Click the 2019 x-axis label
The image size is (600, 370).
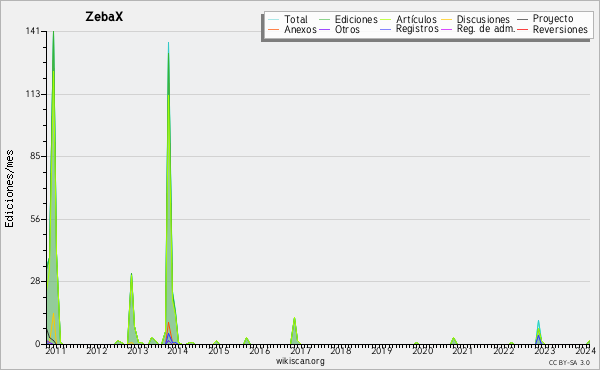(382, 350)
